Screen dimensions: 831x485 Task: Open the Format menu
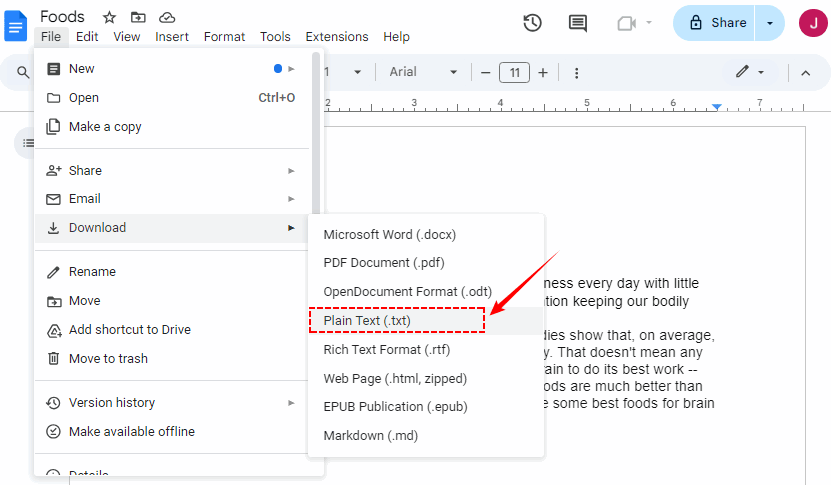(224, 37)
